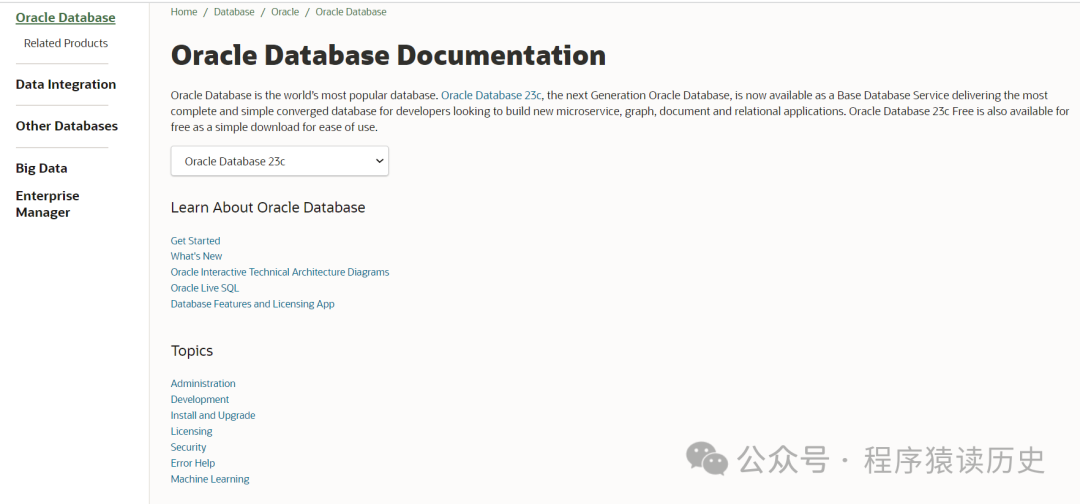The height and width of the screenshot is (504, 1080).
Task: Open the Security topic link
Action: (x=188, y=448)
